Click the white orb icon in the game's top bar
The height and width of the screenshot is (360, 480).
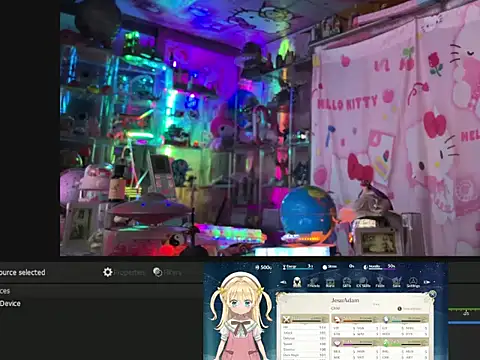point(325,267)
